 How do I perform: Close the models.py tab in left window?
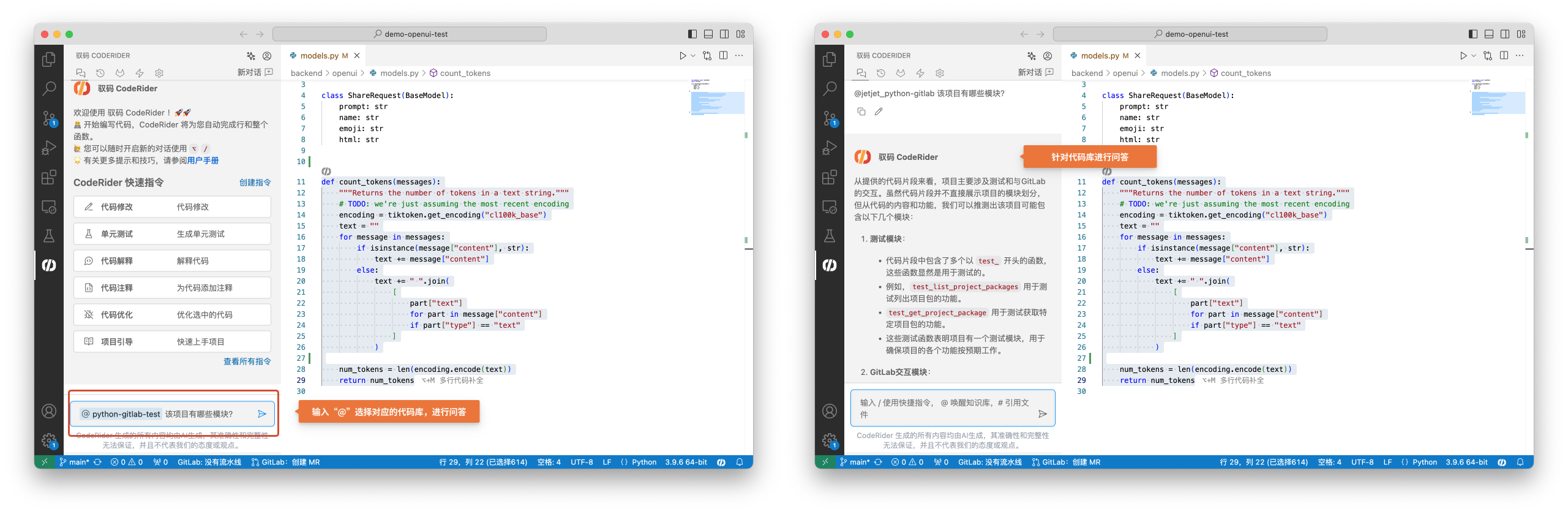point(357,56)
